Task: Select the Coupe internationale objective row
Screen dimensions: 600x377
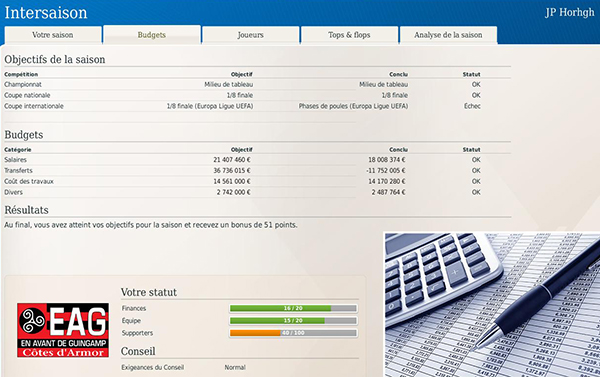Action: coord(257,106)
